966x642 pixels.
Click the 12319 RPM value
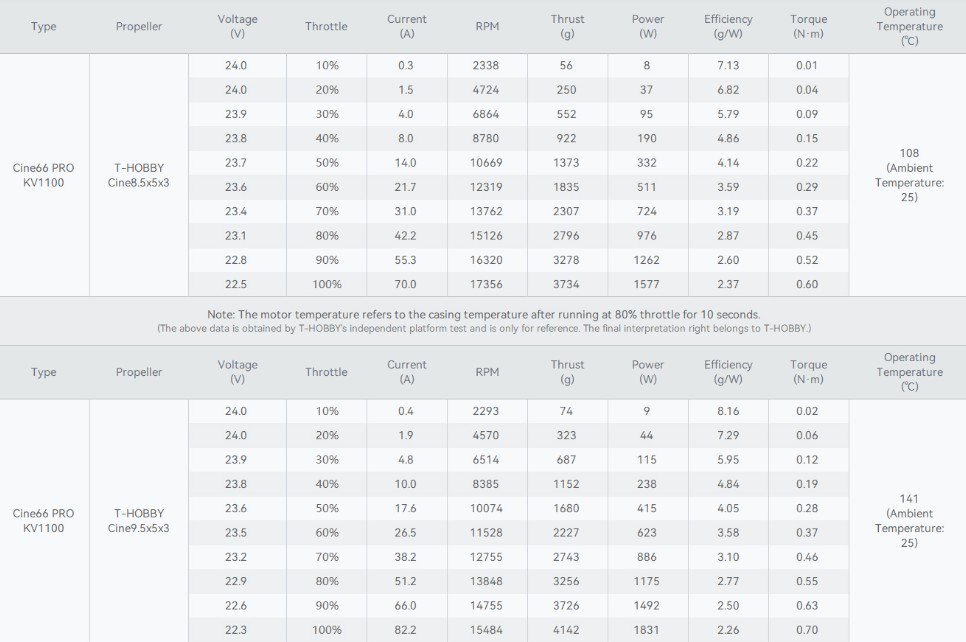(x=487, y=187)
